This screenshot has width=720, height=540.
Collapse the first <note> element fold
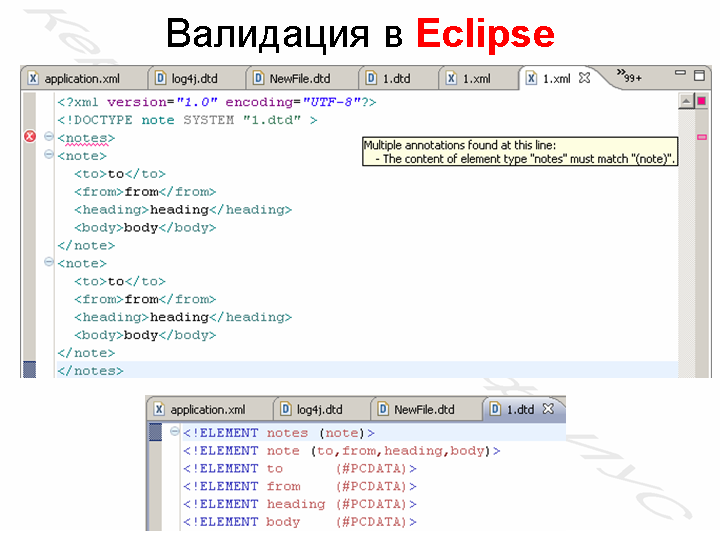click(x=49, y=154)
